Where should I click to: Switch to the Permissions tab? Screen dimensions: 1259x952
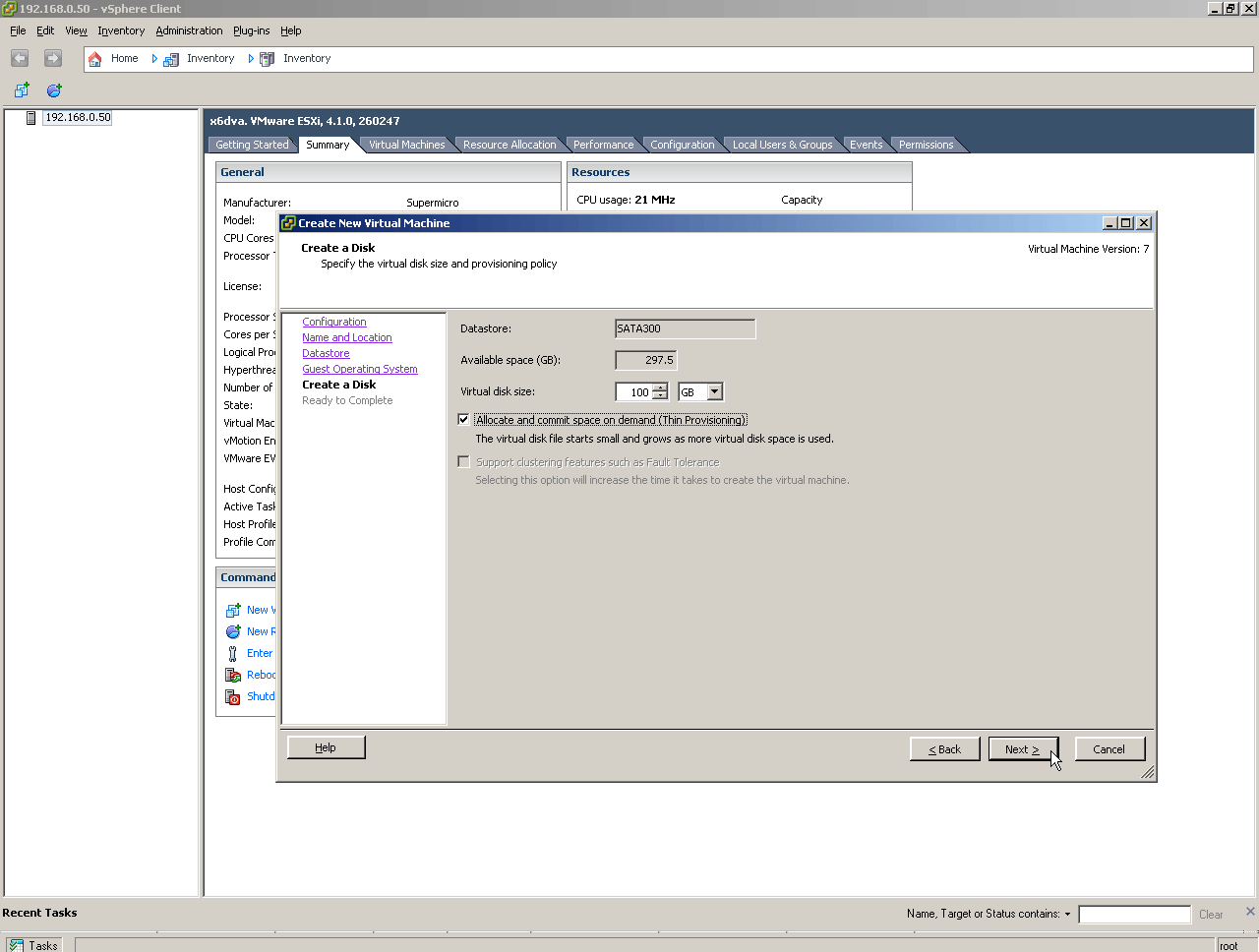pyautogui.click(x=926, y=146)
